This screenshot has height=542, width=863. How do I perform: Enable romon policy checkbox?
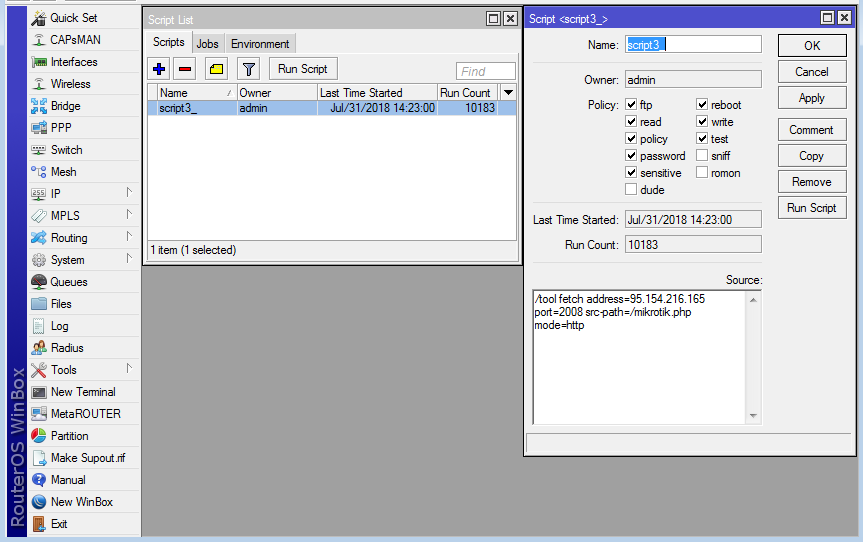point(702,173)
